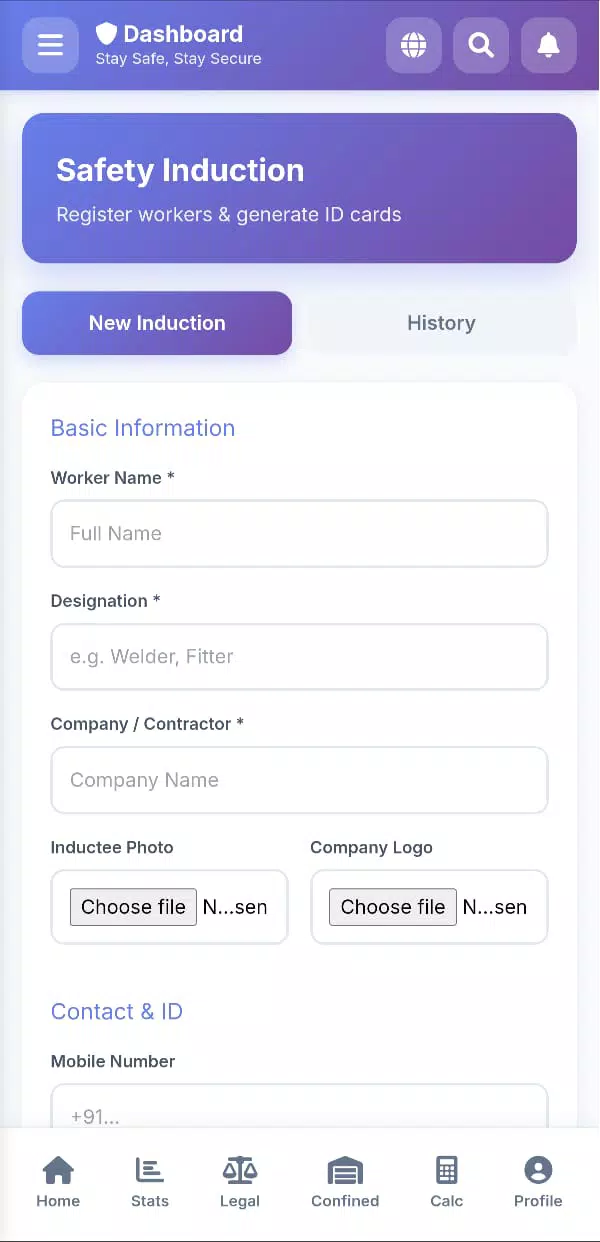Go to Home in bottom navigation
Viewport: 600px width, 1242px height.
click(x=58, y=1182)
